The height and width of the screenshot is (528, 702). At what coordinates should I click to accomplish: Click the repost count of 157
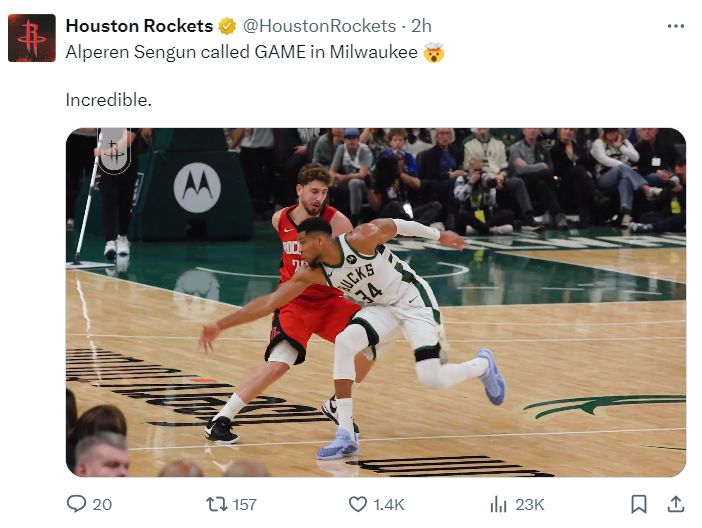pos(244,505)
